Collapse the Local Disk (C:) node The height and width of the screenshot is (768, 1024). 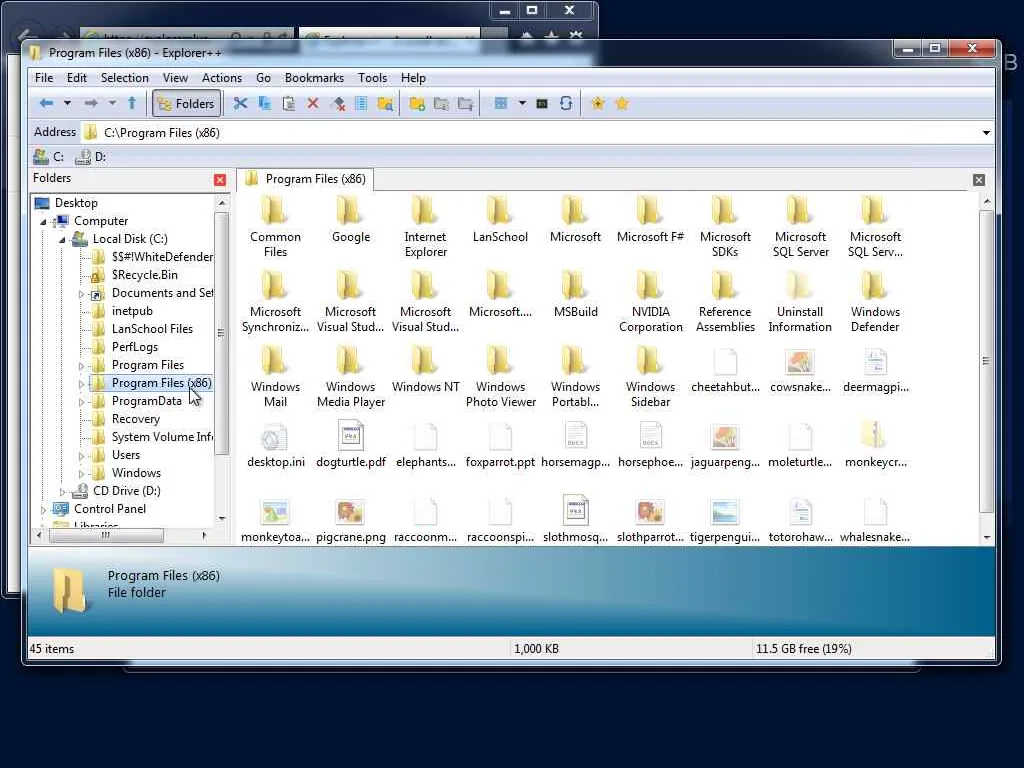click(x=62, y=240)
